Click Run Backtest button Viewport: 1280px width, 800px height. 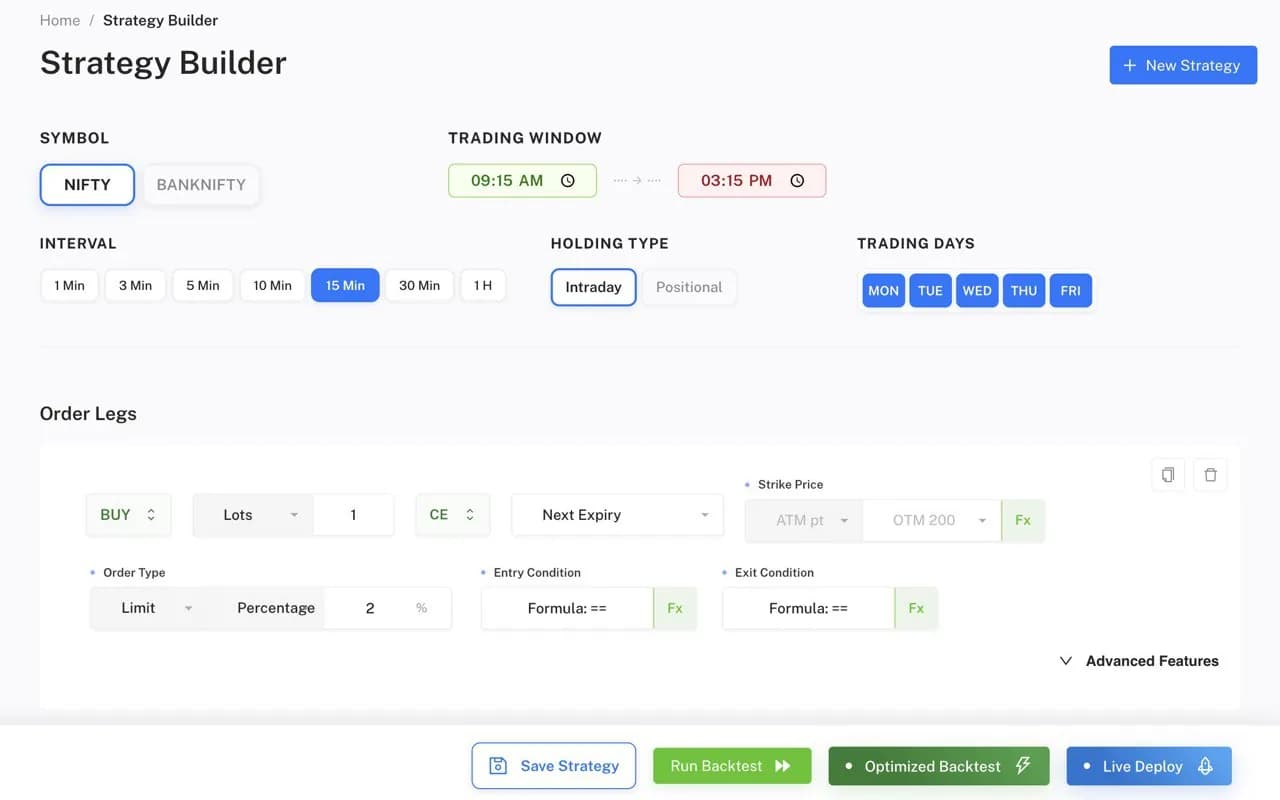tap(732, 766)
